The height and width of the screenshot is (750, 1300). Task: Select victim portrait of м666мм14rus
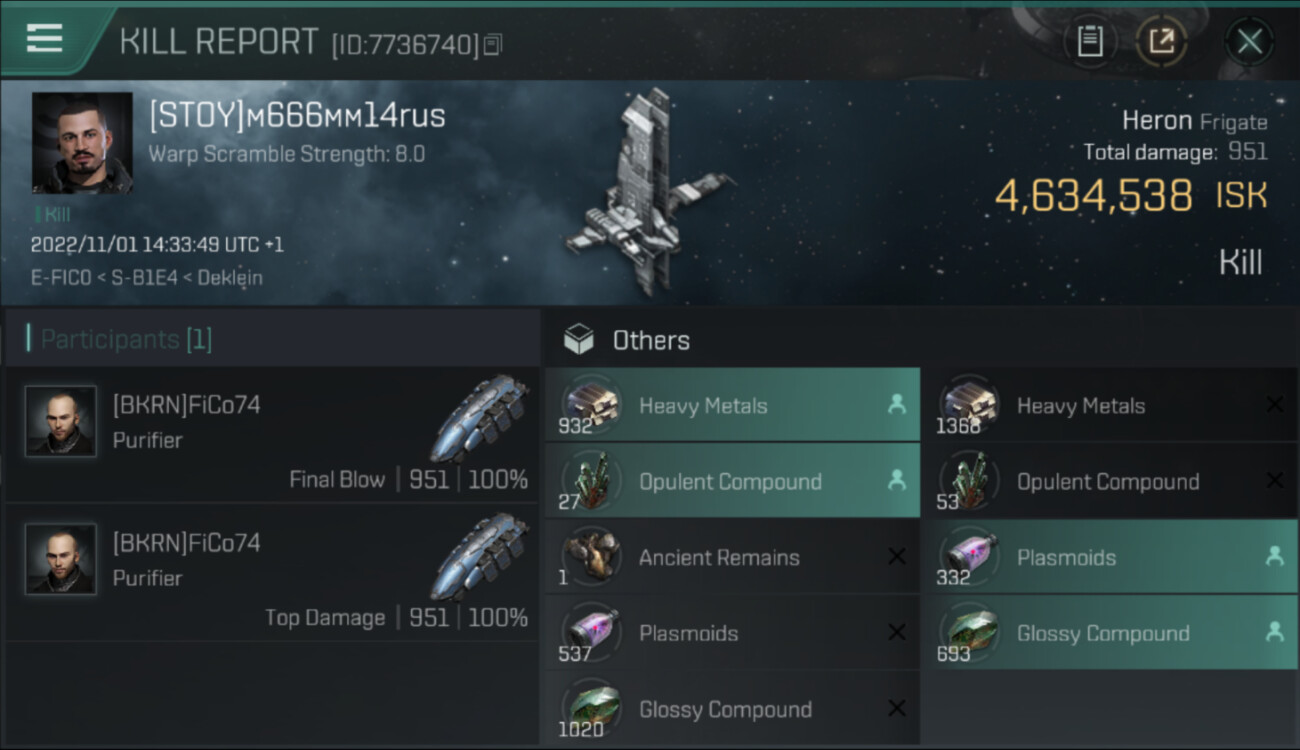pyautogui.click(x=82, y=142)
